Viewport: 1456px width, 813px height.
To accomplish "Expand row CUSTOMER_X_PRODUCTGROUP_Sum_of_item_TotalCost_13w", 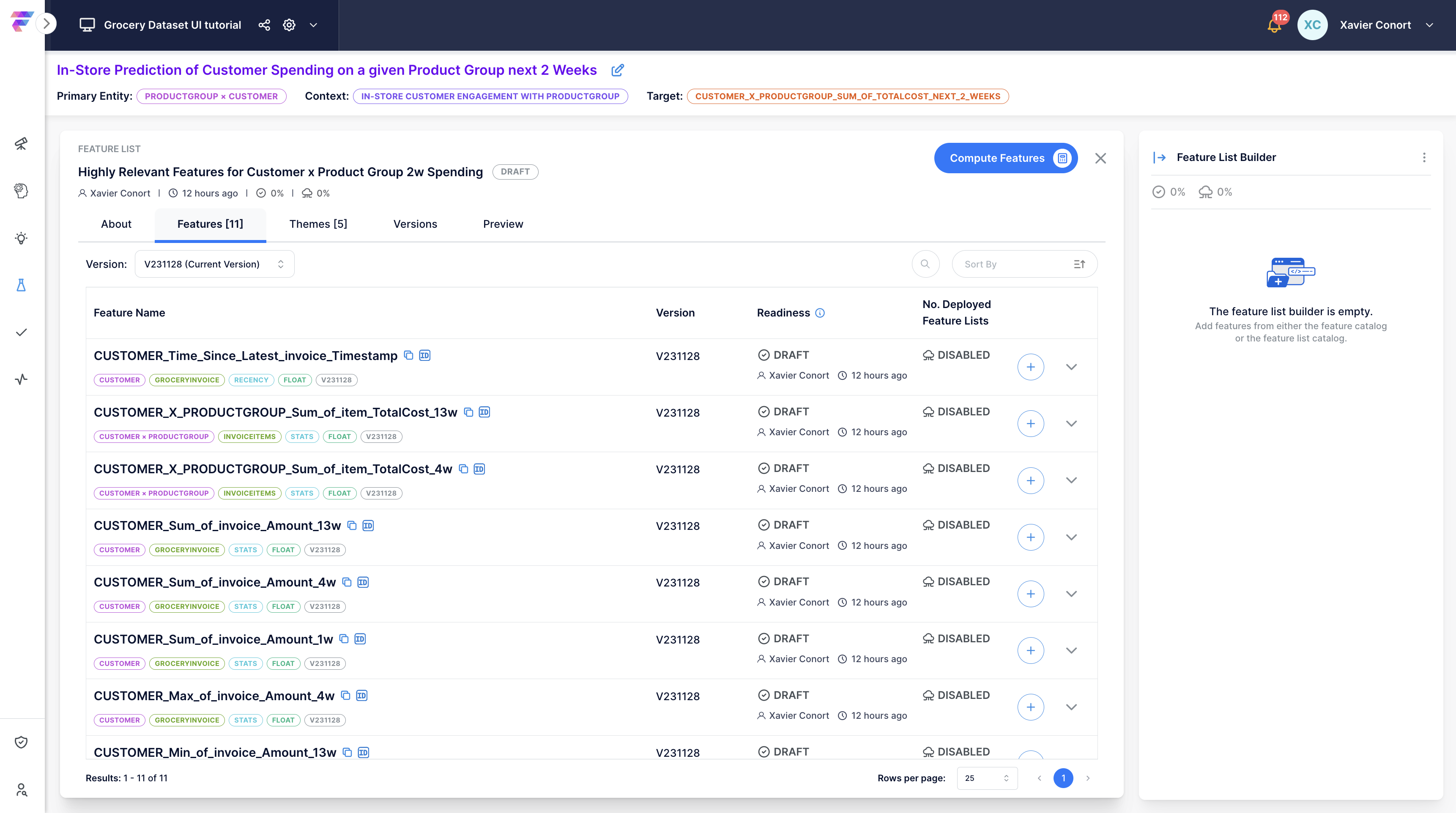I will pyautogui.click(x=1071, y=424).
